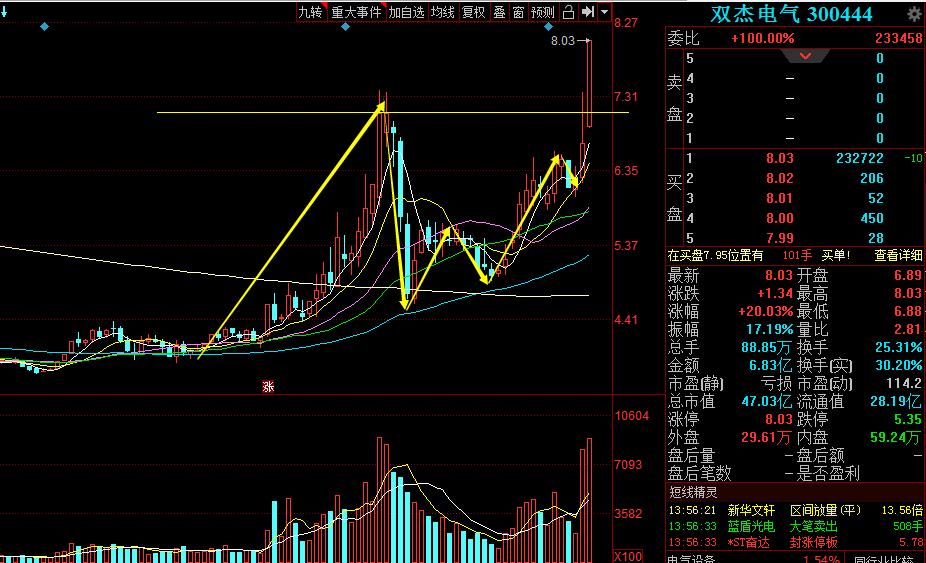Click the buy level 3 price 8.01
The image size is (926, 563).
[780, 198]
